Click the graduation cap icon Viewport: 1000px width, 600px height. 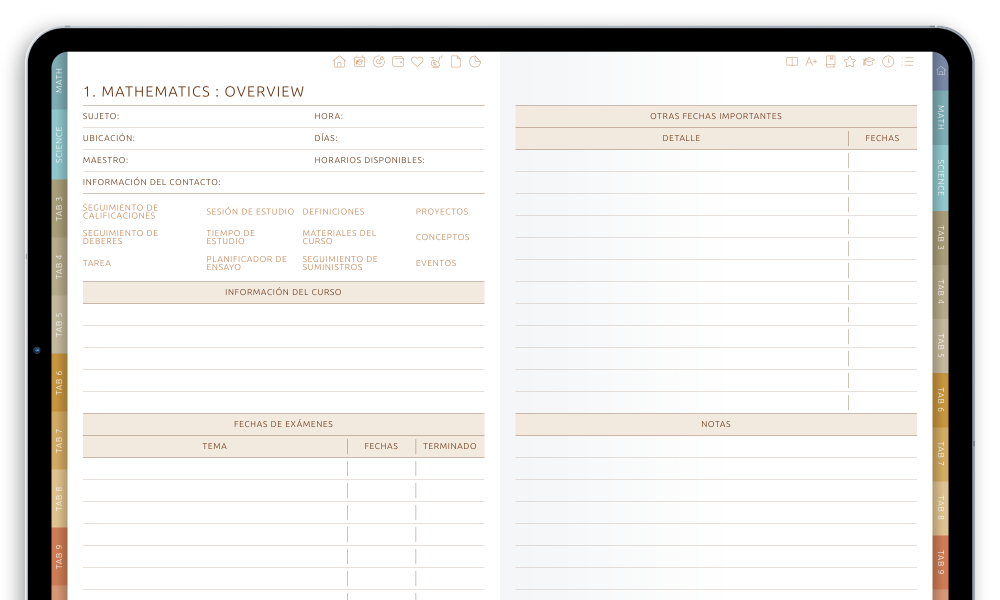coord(869,62)
